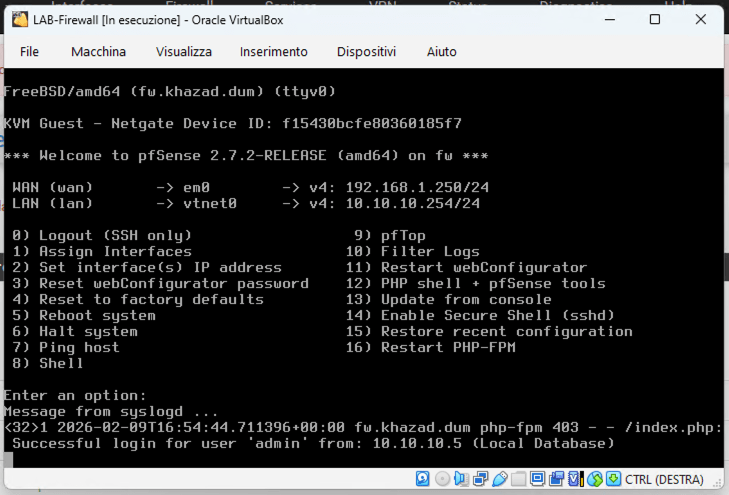This screenshot has height=495, width=729.
Task: Open the network adapter status icon
Action: coord(480,479)
